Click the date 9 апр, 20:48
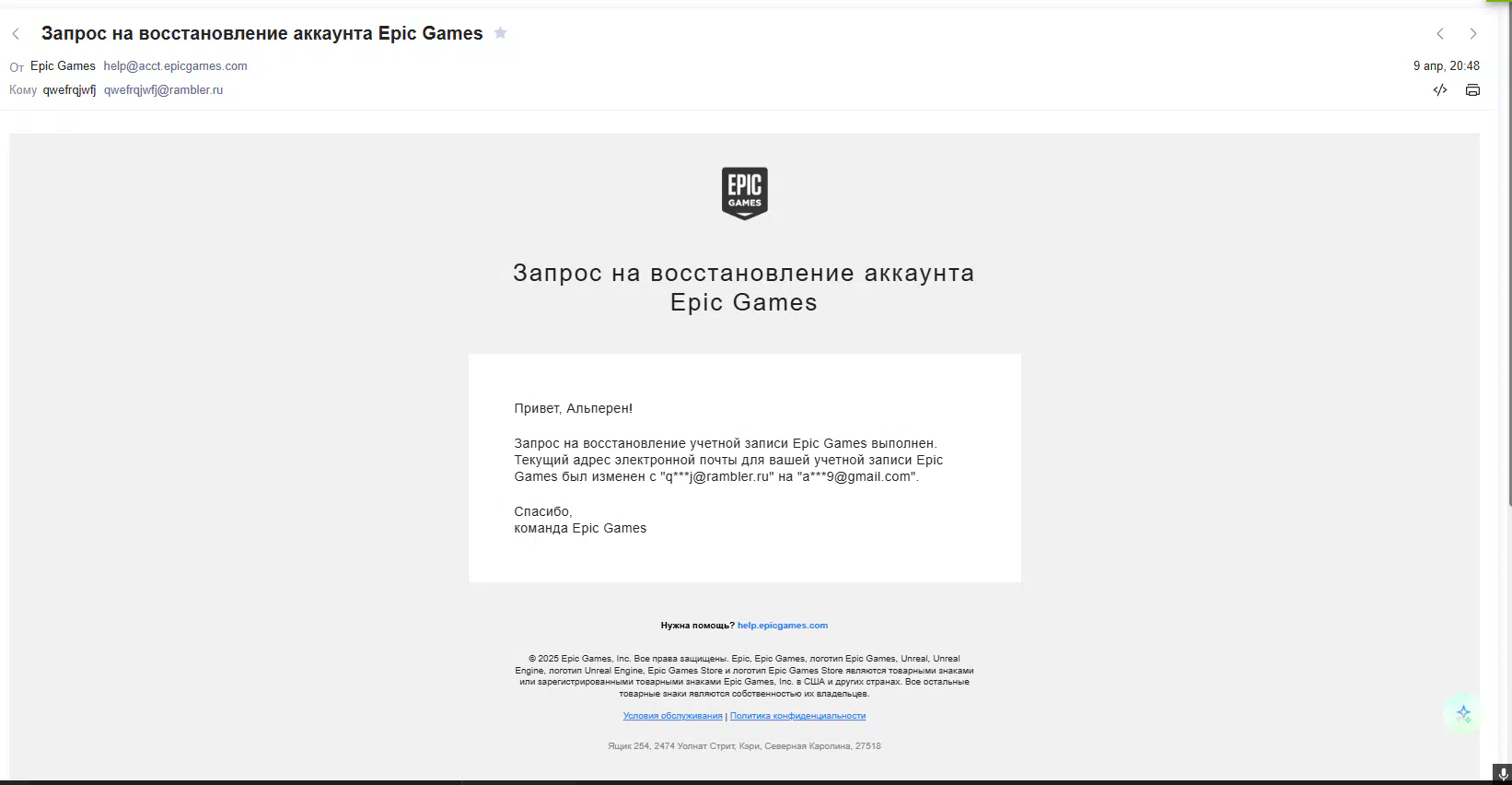Image resolution: width=1512 pixels, height=785 pixels. [x=1447, y=66]
